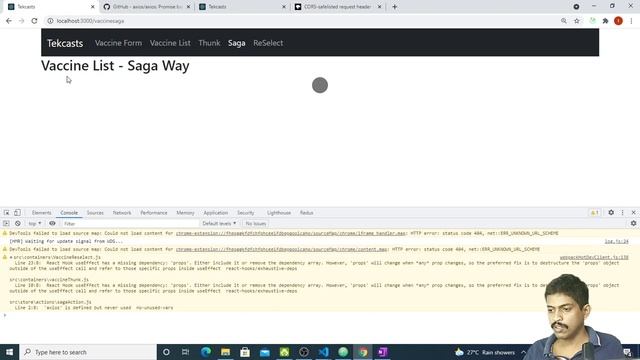Open the green extension icon
640x360 pixels.
pos(593,21)
